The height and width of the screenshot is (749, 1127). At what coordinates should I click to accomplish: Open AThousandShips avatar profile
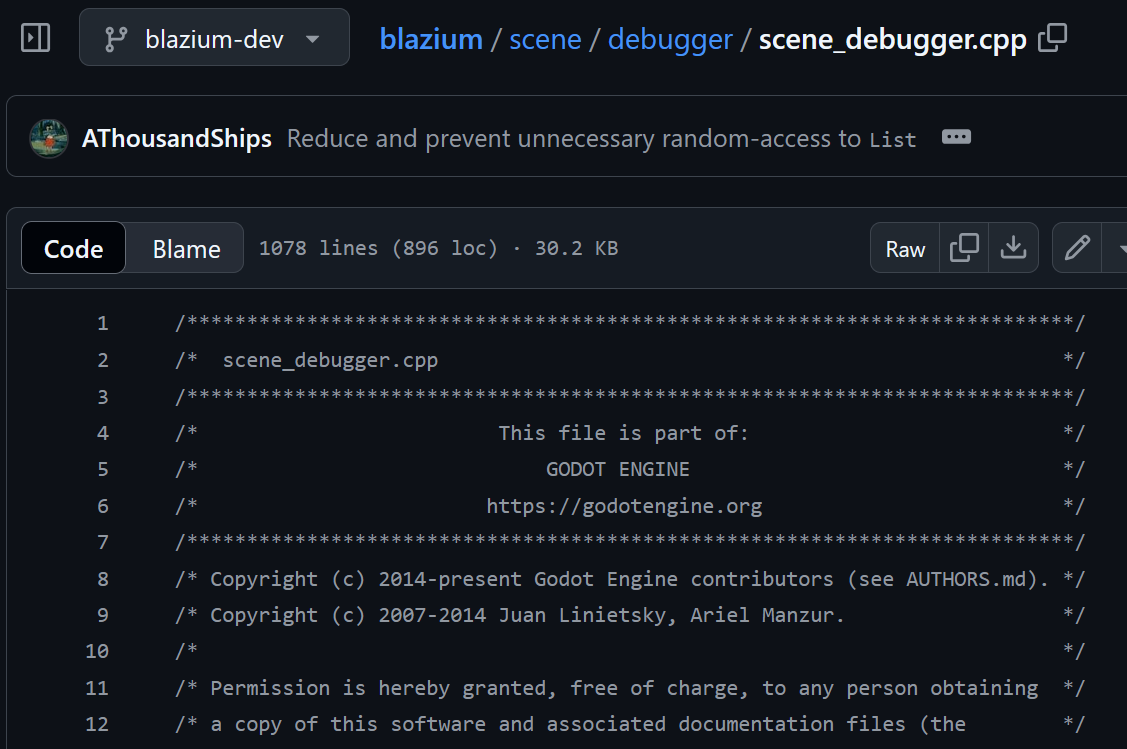(49, 138)
